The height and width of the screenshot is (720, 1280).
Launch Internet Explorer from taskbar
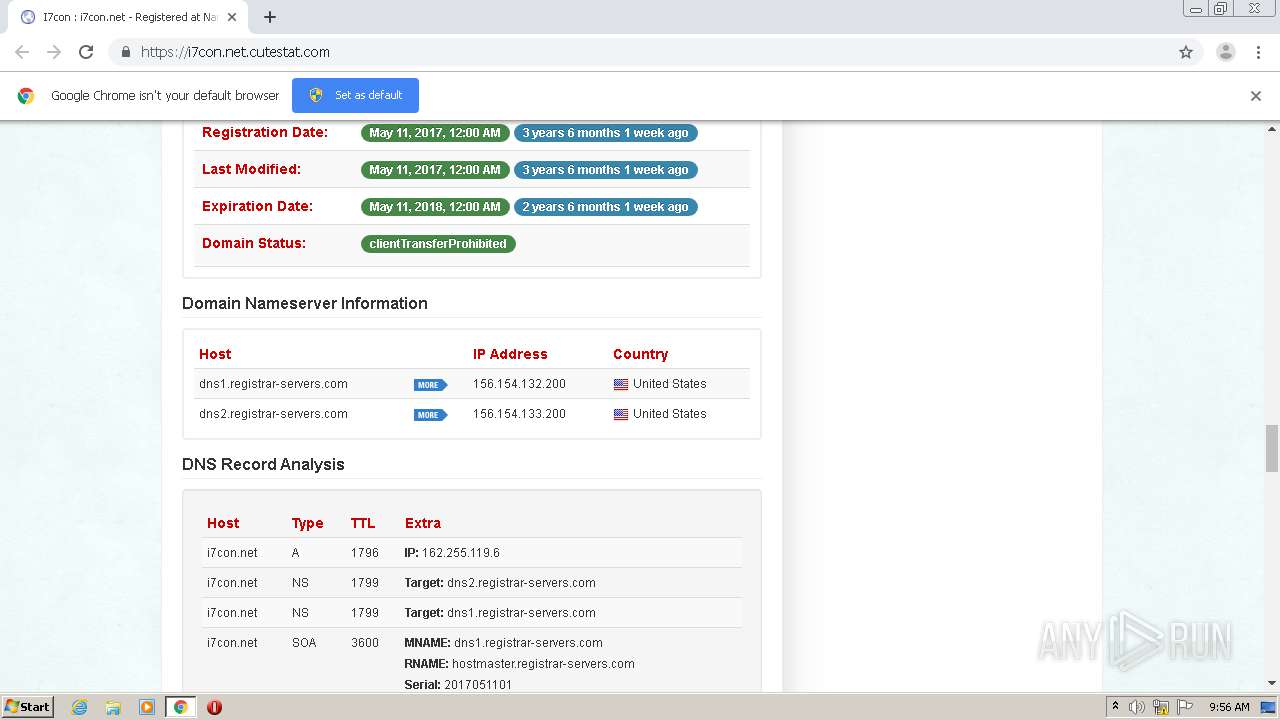pos(79,707)
